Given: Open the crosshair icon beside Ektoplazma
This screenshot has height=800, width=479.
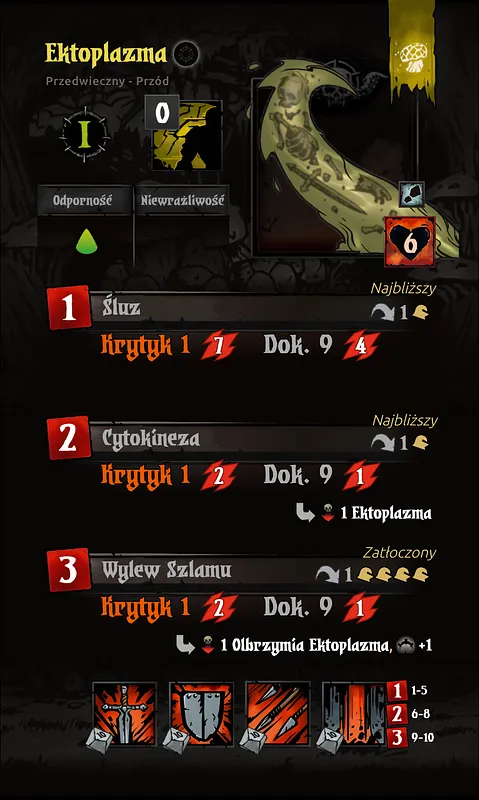Looking at the screenshot, I should point(185,54).
